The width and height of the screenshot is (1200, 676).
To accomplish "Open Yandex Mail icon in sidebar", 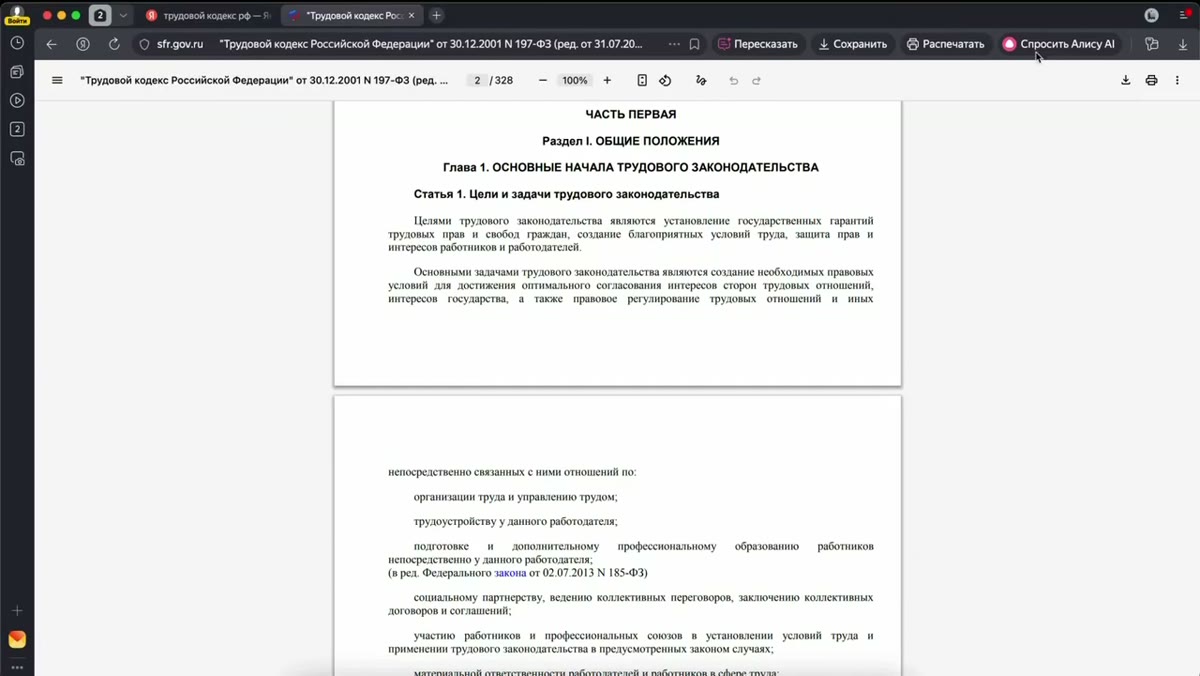I will point(17,639).
